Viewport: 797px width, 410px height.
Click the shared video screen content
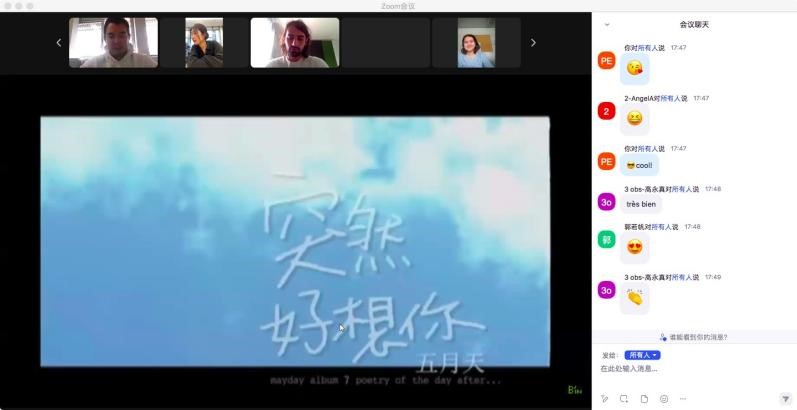click(x=295, y=241)
